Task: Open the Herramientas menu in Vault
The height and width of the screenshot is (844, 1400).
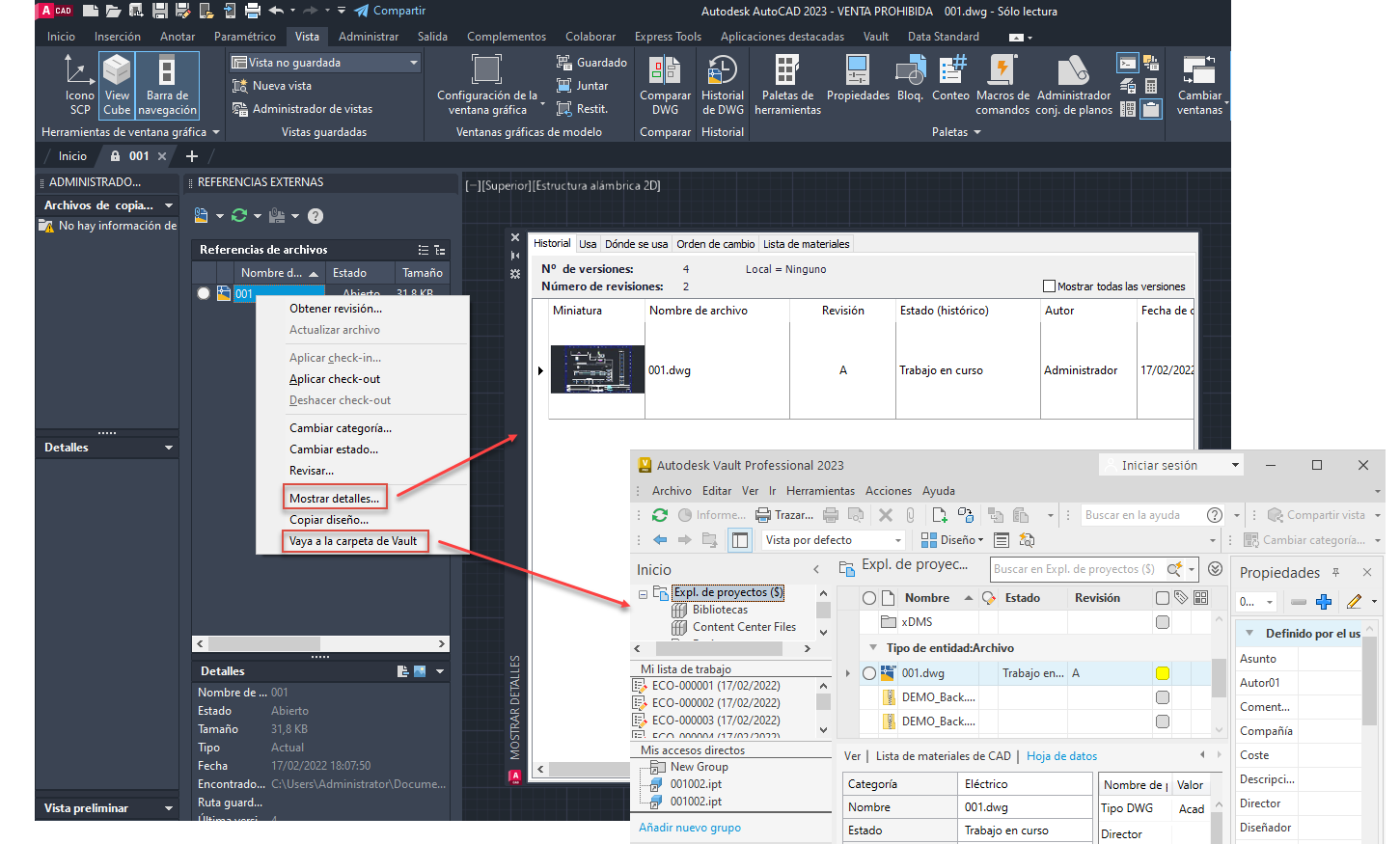Action: point(820,491)
